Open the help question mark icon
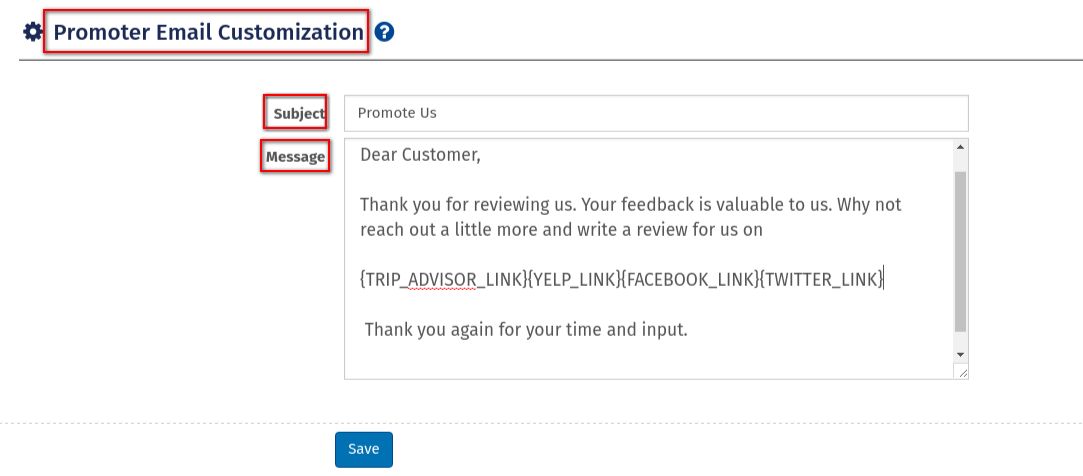 (x=384, y=32)
